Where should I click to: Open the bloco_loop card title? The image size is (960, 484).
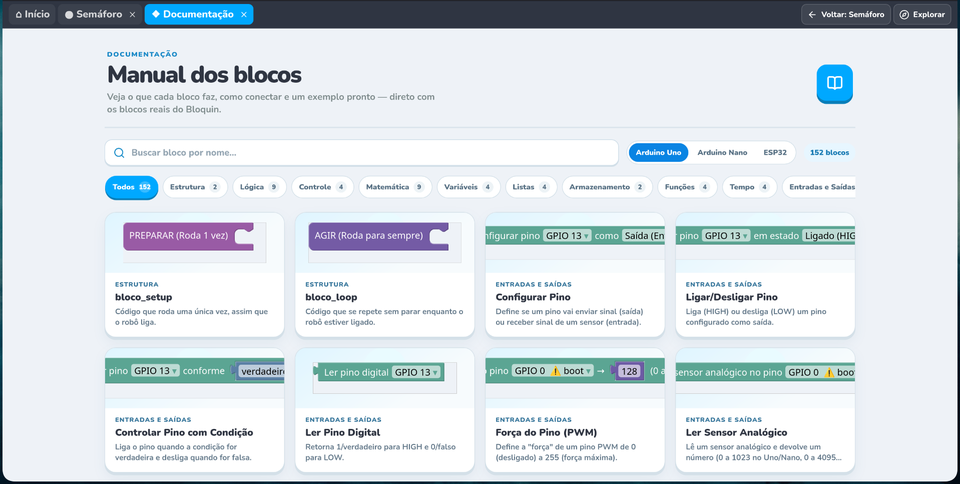point(331,297)
